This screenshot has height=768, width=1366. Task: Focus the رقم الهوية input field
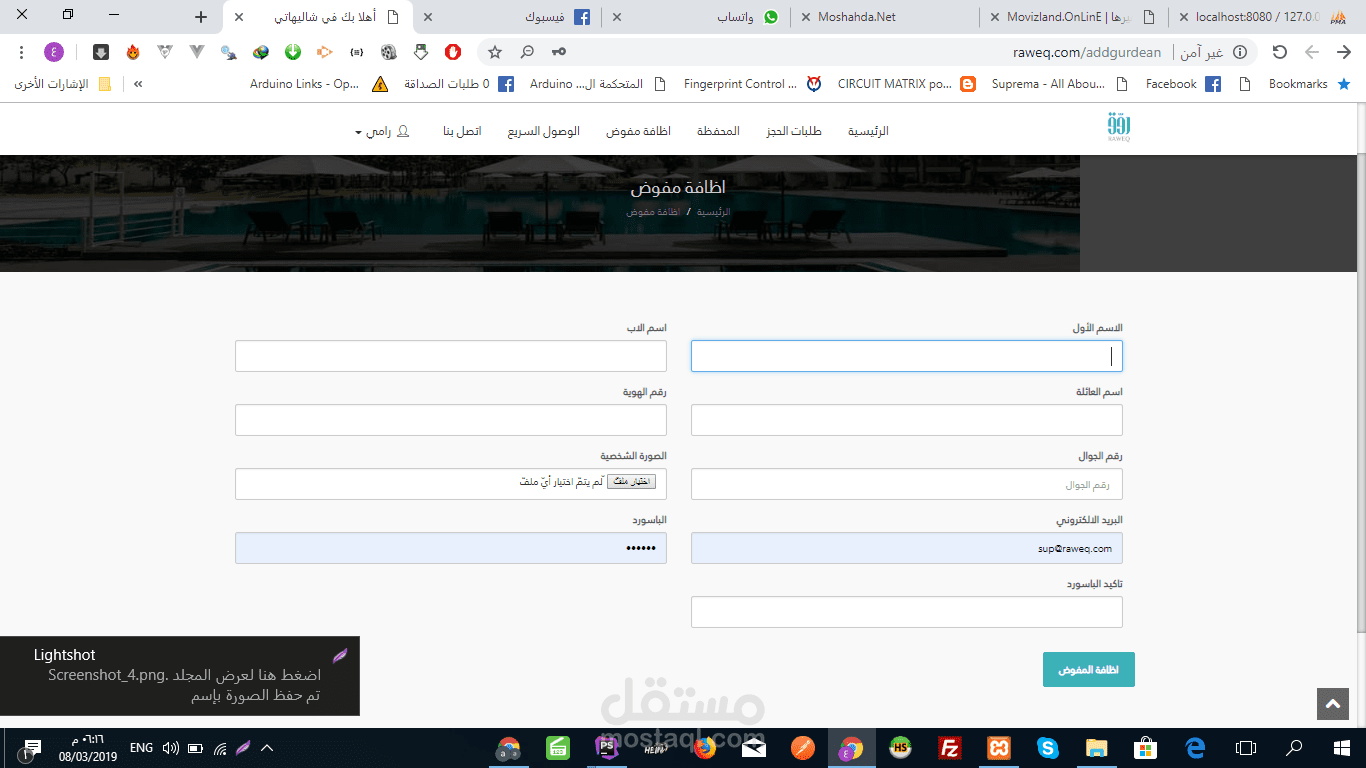(x=451, y=420)
